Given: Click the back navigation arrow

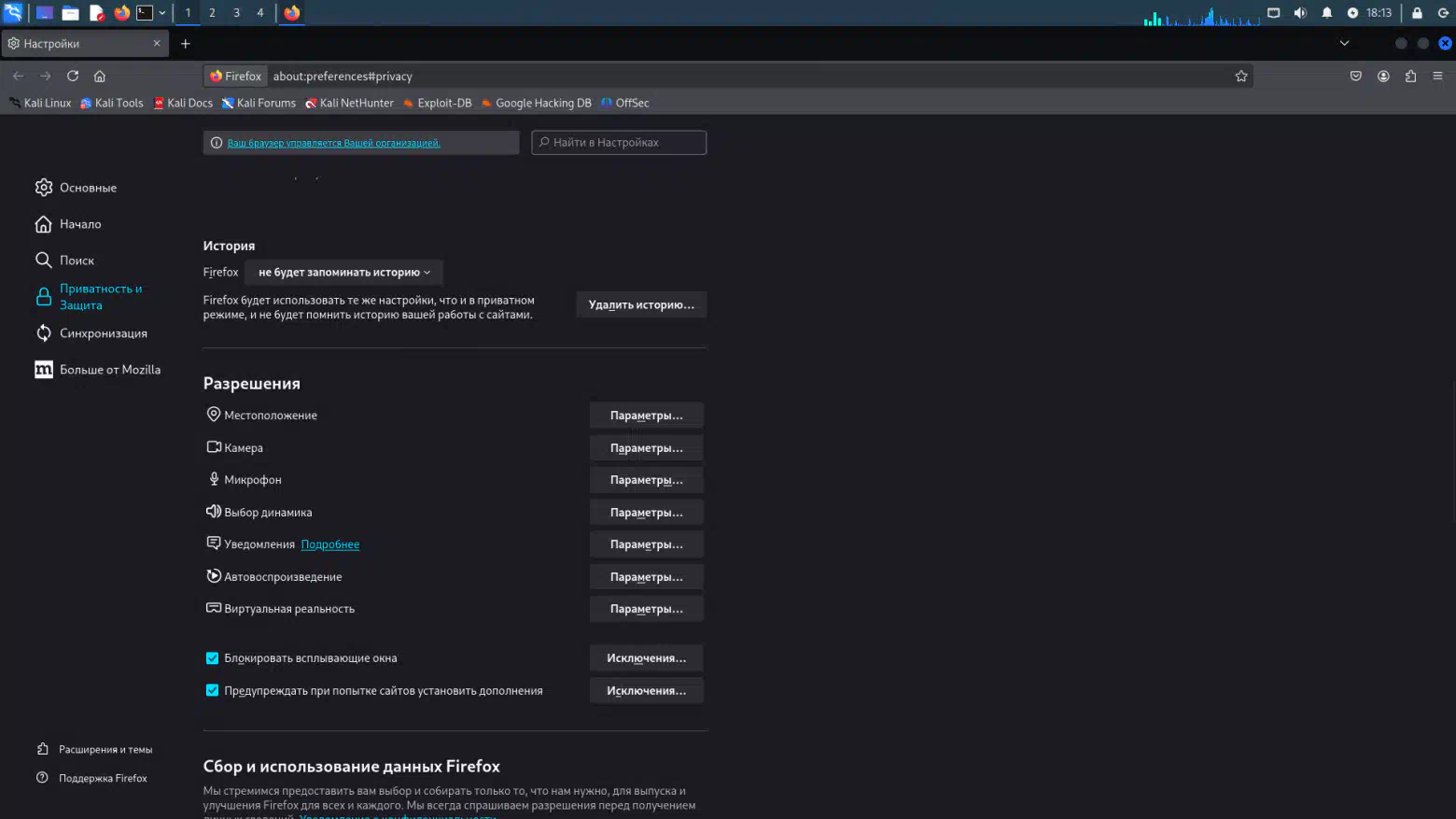Looking at the screenshot, I should click(18, 76).
